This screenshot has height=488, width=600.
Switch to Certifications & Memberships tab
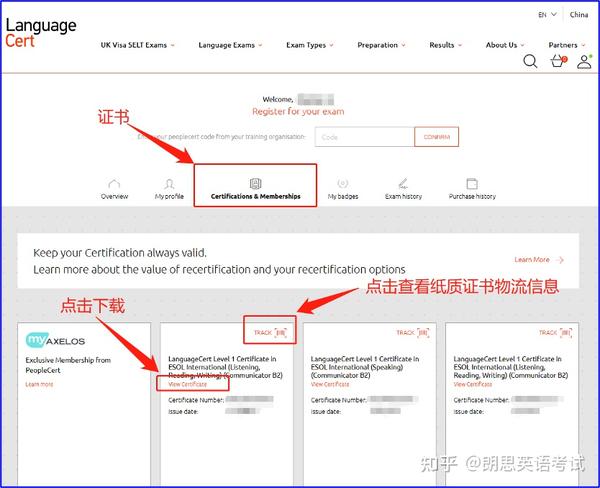pos(255,189)
